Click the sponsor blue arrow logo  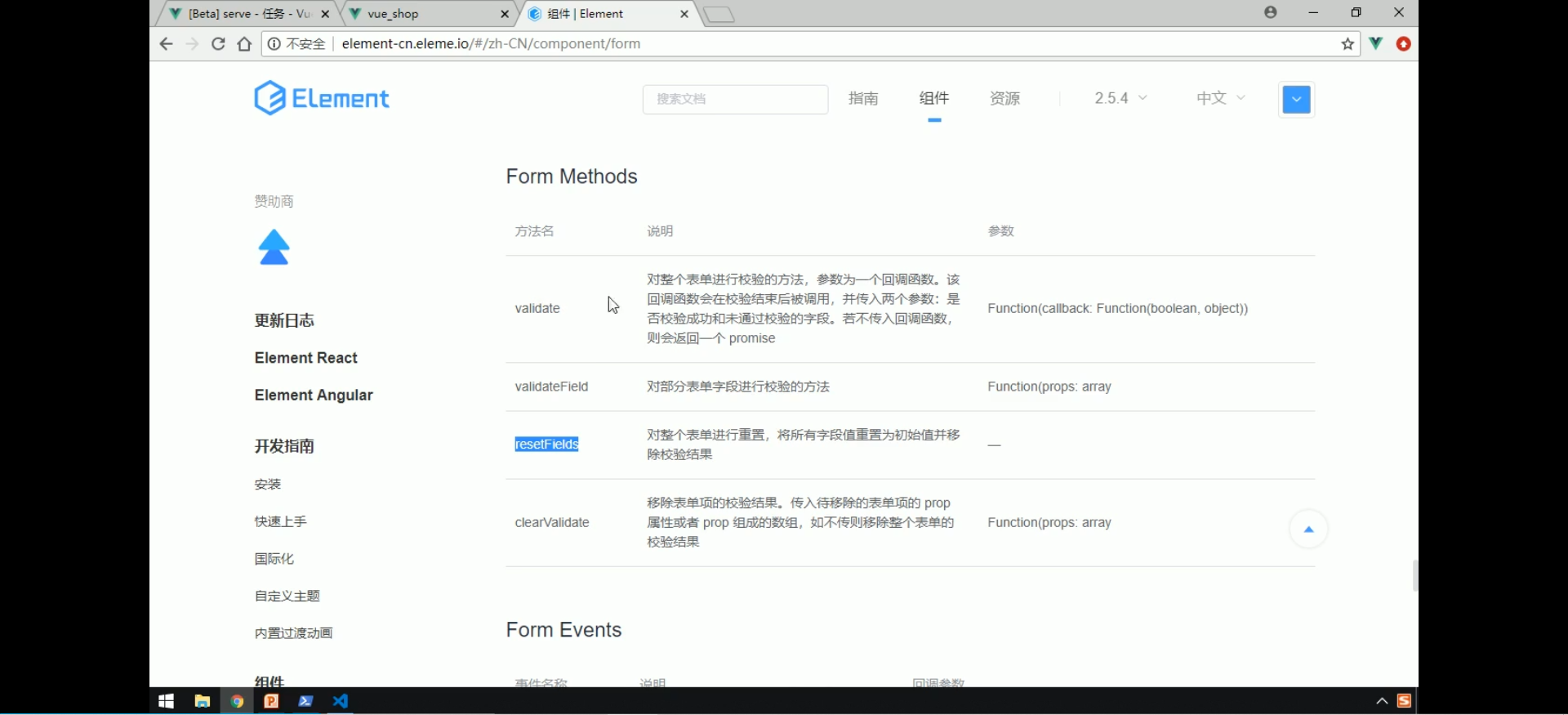[x=274, y=248]
